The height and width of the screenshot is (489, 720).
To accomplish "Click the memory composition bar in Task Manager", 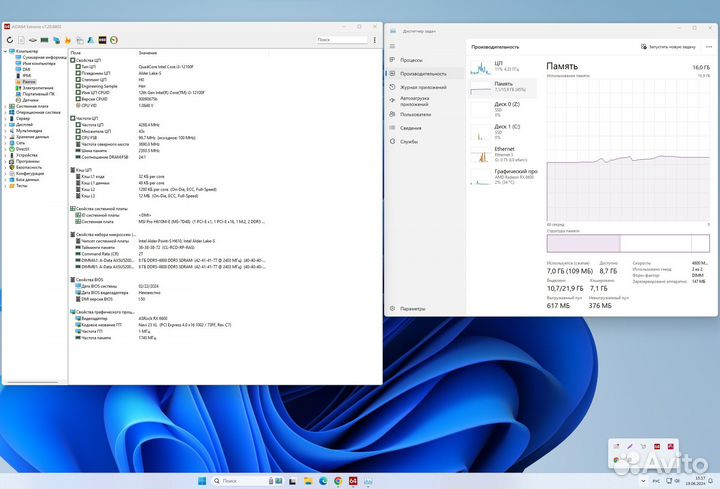I will point(628,243).
